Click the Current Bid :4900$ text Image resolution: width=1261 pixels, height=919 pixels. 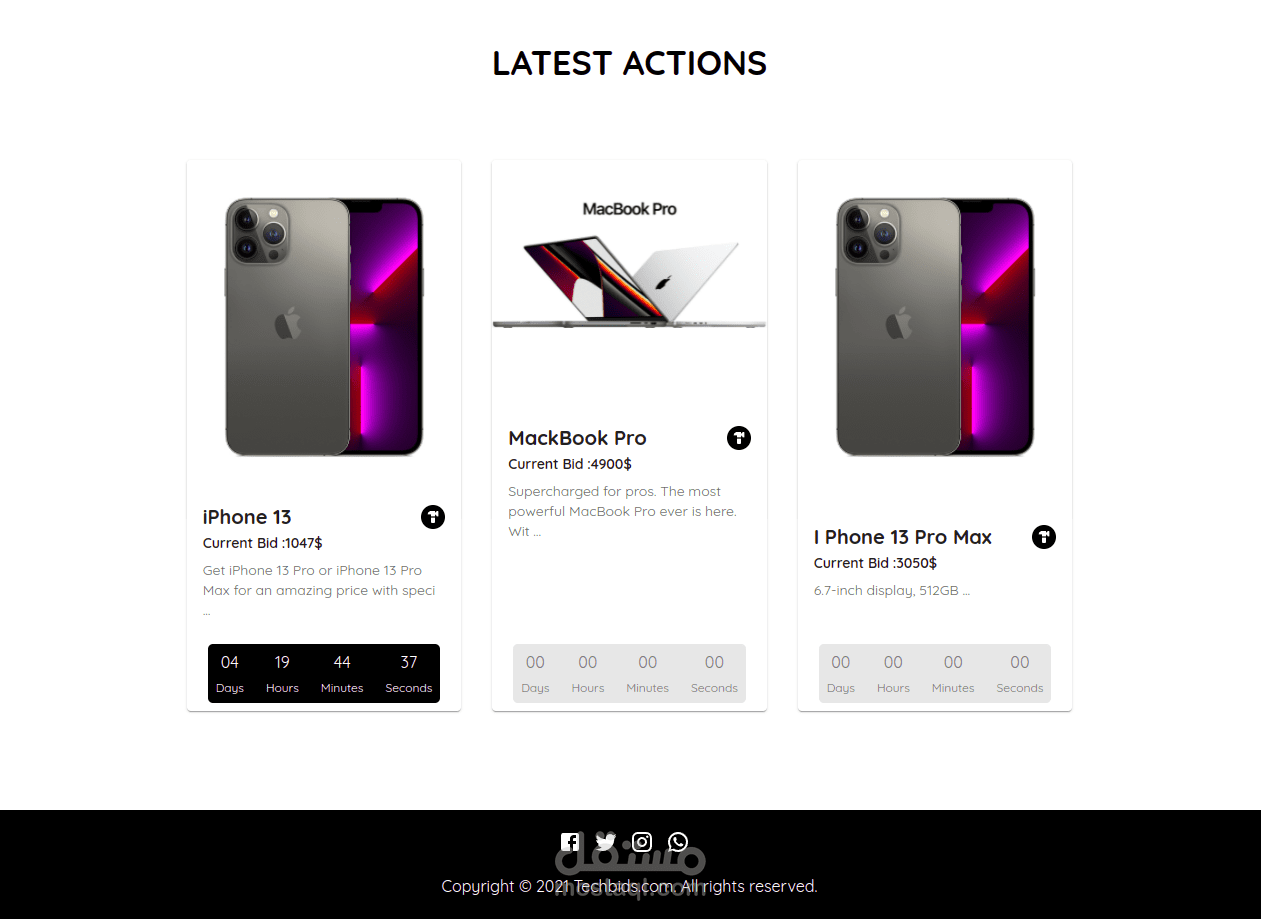[x=570, y=464]
